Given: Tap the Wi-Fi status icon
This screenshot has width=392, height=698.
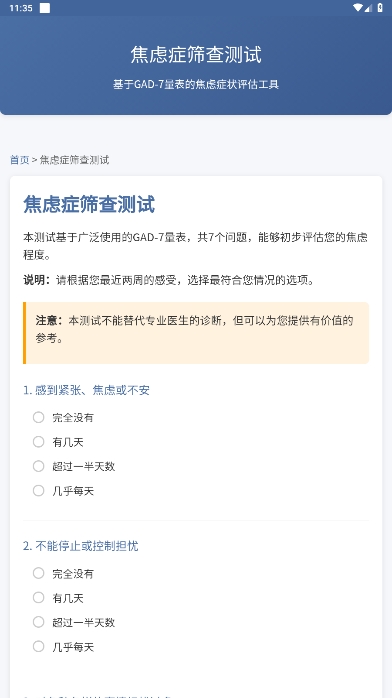Looking at the screenshot, I should pos(358,8).
